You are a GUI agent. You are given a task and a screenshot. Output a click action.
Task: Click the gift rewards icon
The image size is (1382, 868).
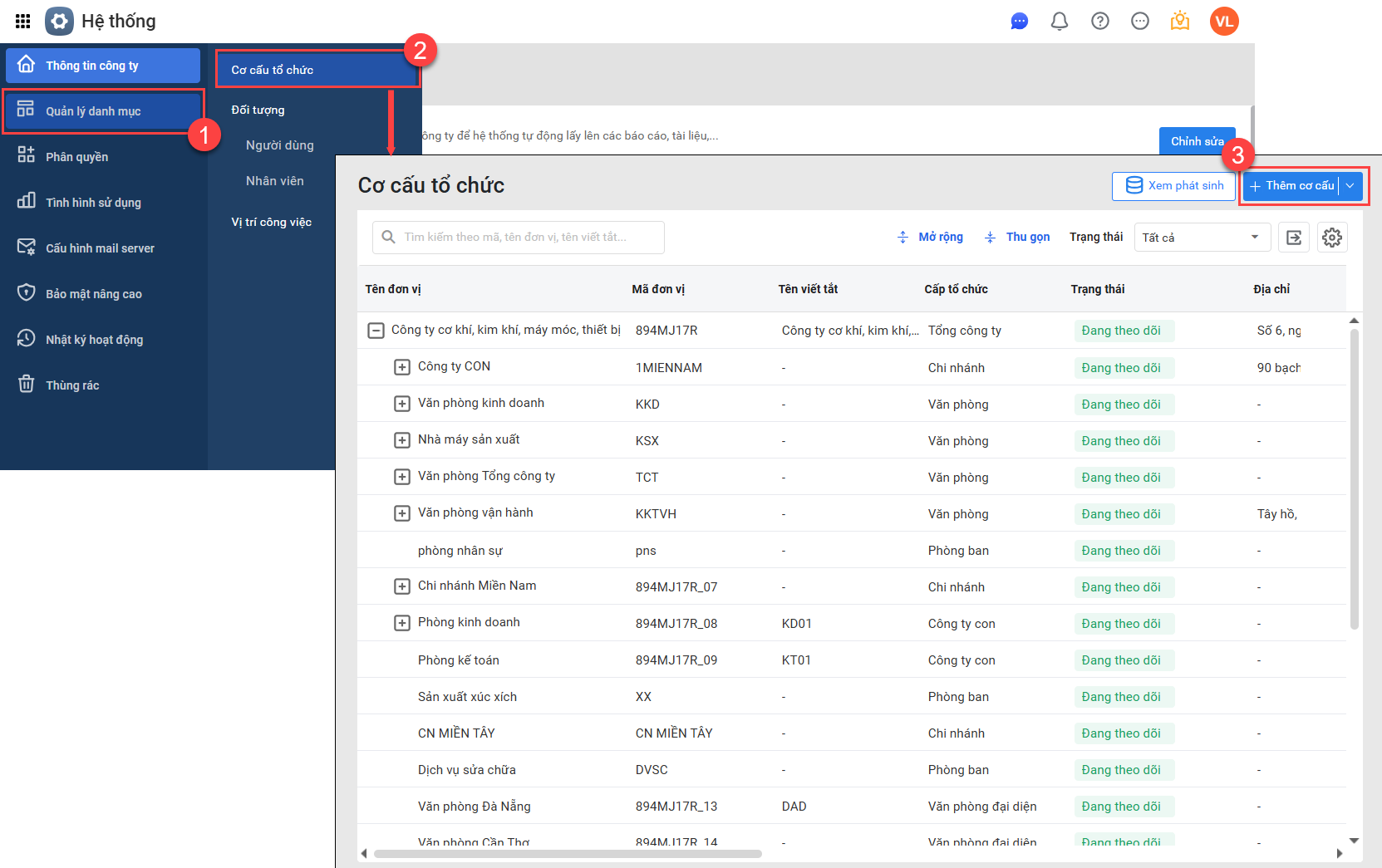pos(1179,21)
